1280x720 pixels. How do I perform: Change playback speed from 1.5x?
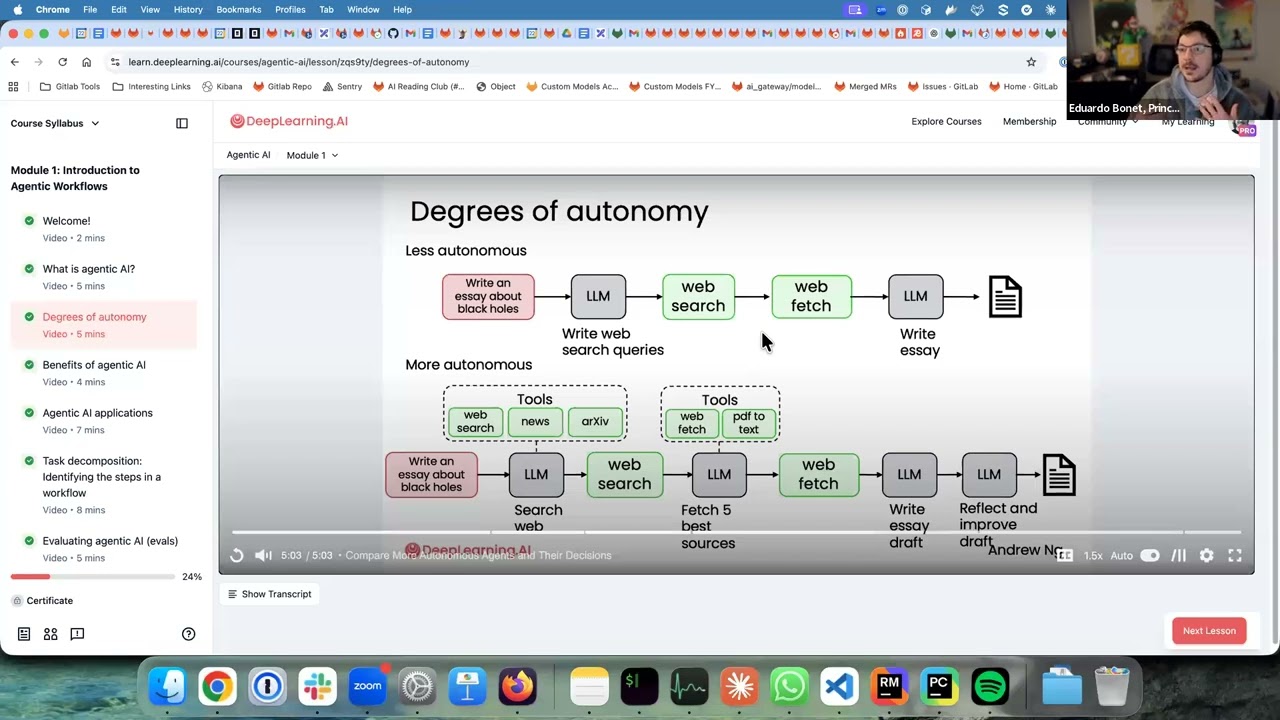(x=1093, y=556)
